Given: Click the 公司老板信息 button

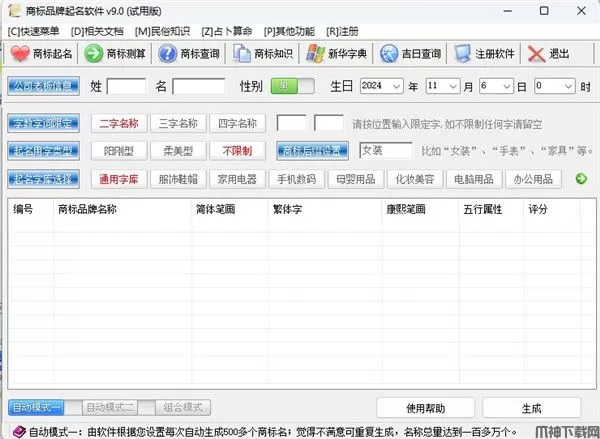Looking at the screenshot, I should (x=44, y=86).
